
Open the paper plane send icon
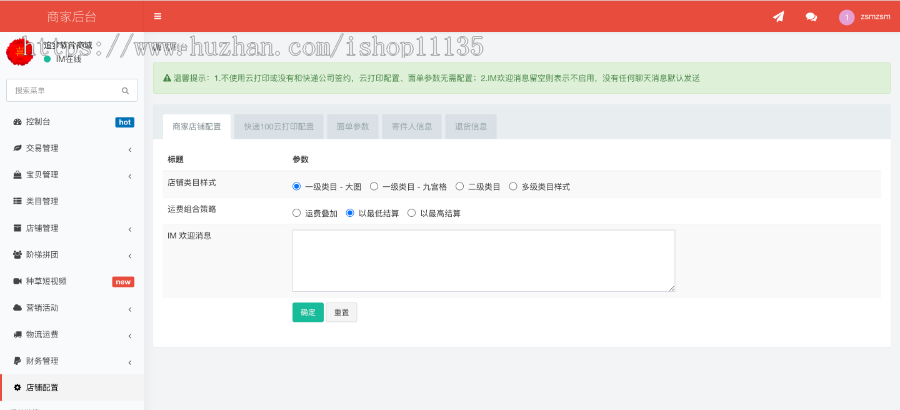click(778, 17)
